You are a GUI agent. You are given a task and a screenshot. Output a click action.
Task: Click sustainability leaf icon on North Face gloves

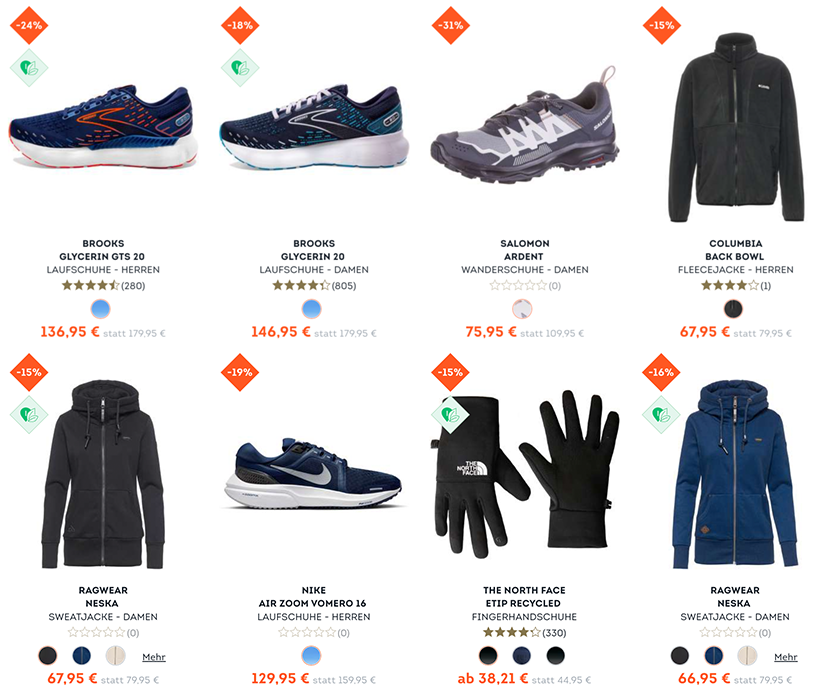[451, 415]
